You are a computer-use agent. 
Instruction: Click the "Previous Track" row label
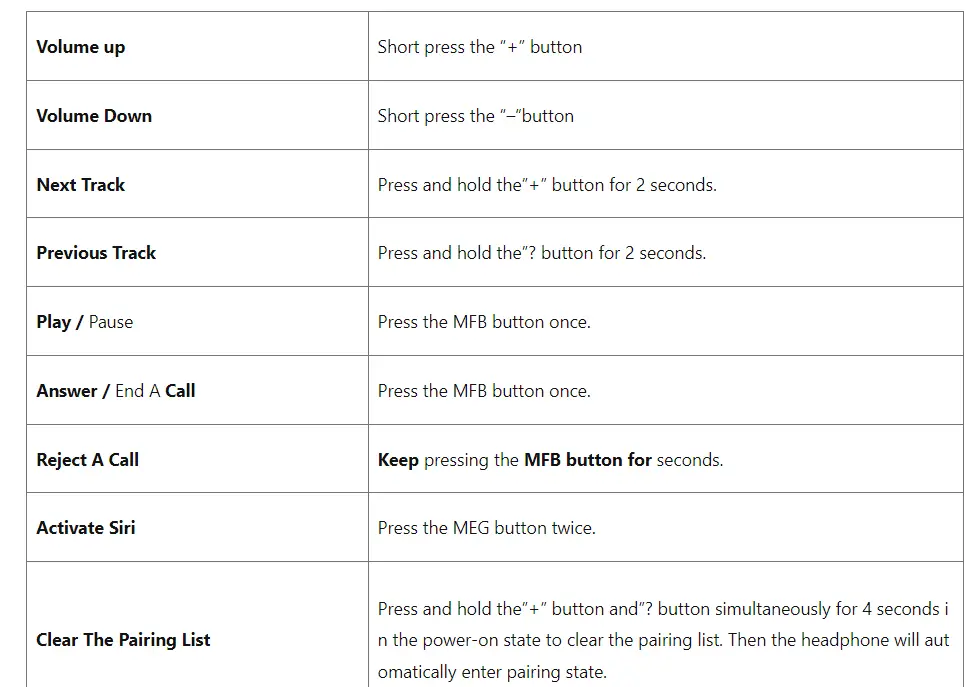[x=96, y=253]
